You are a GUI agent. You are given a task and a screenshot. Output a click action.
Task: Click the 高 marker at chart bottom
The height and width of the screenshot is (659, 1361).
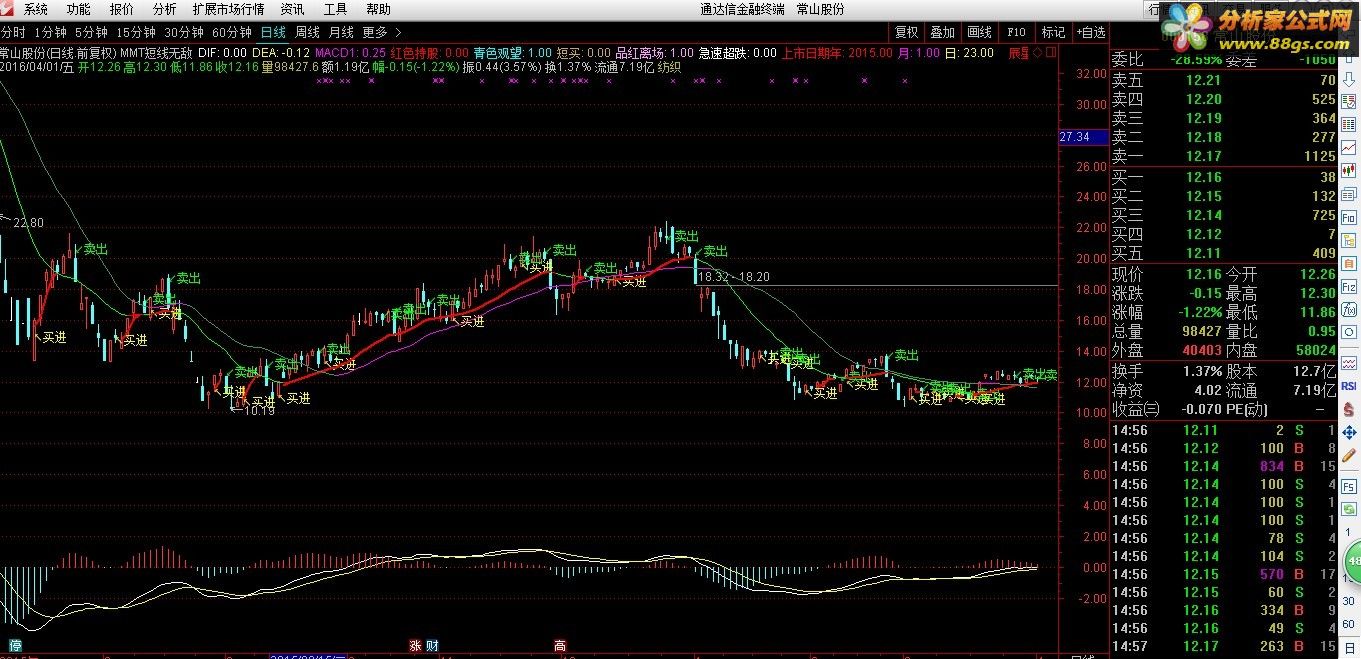click(560, 646)
